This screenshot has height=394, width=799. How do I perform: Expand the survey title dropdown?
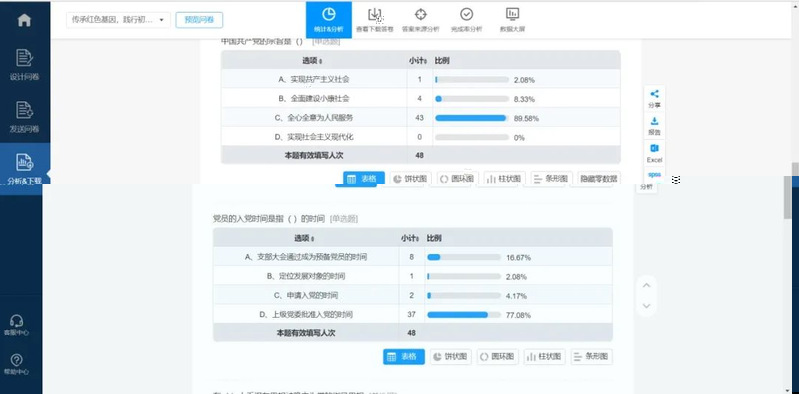pos(118,20)
